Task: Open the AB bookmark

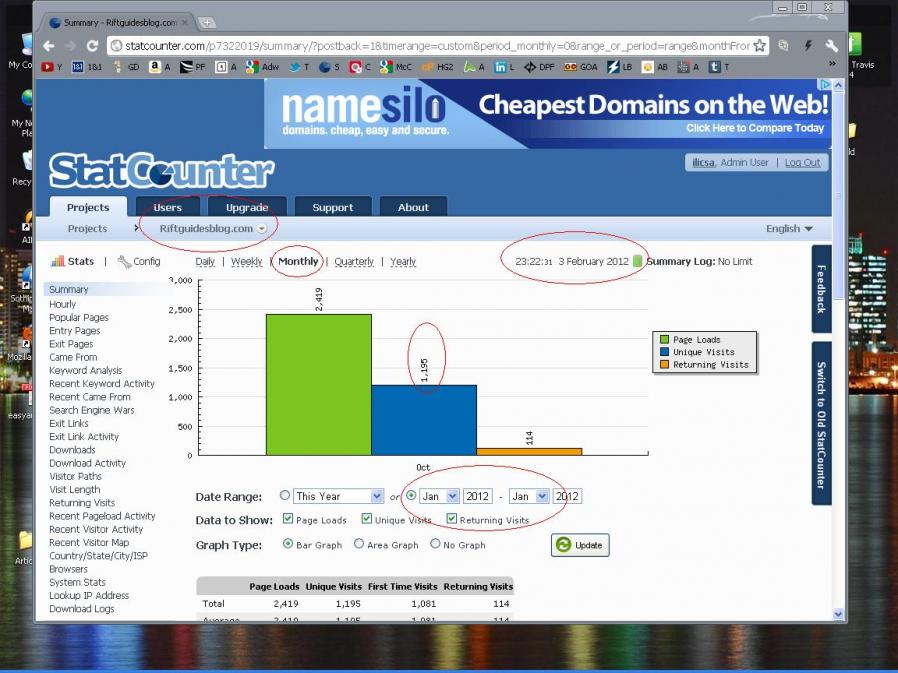Action: (x=655, y=67)
